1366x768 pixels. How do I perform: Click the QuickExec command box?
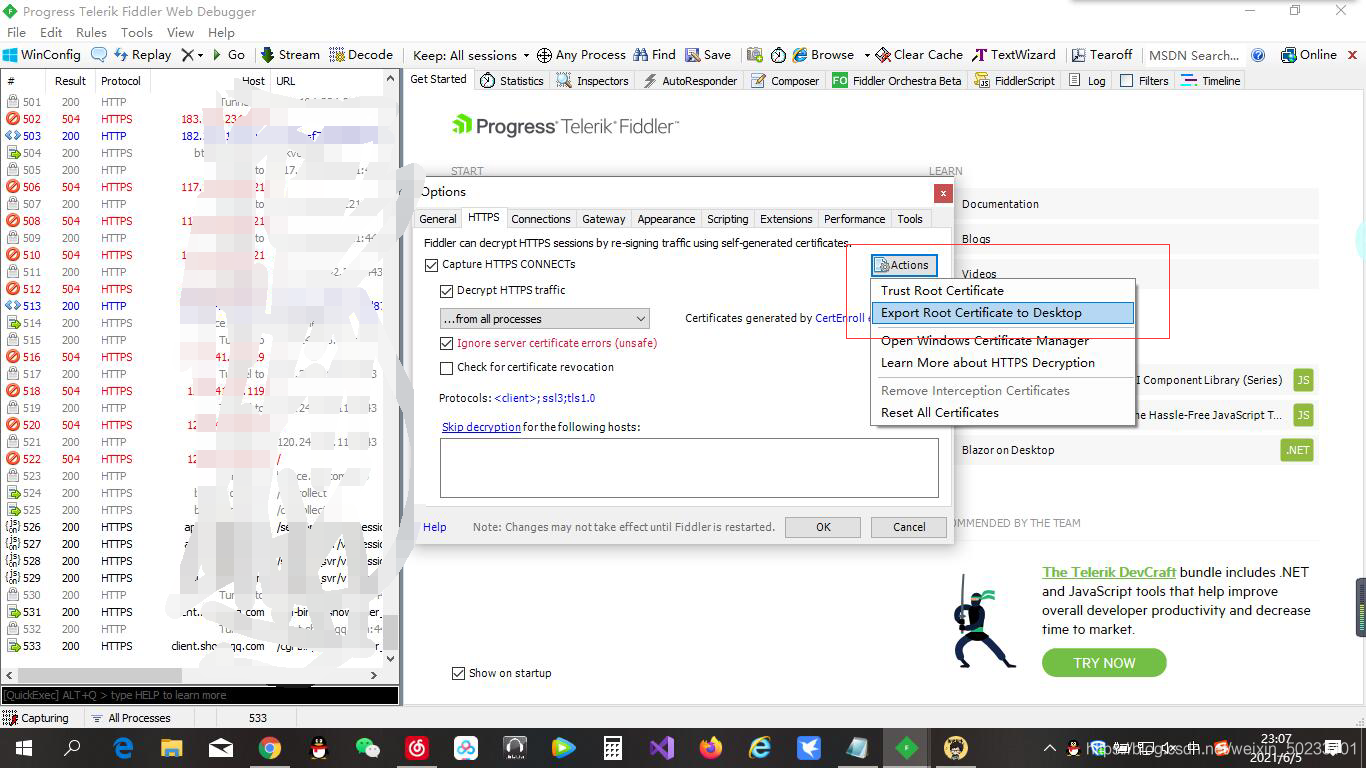(x=200, y=695)
